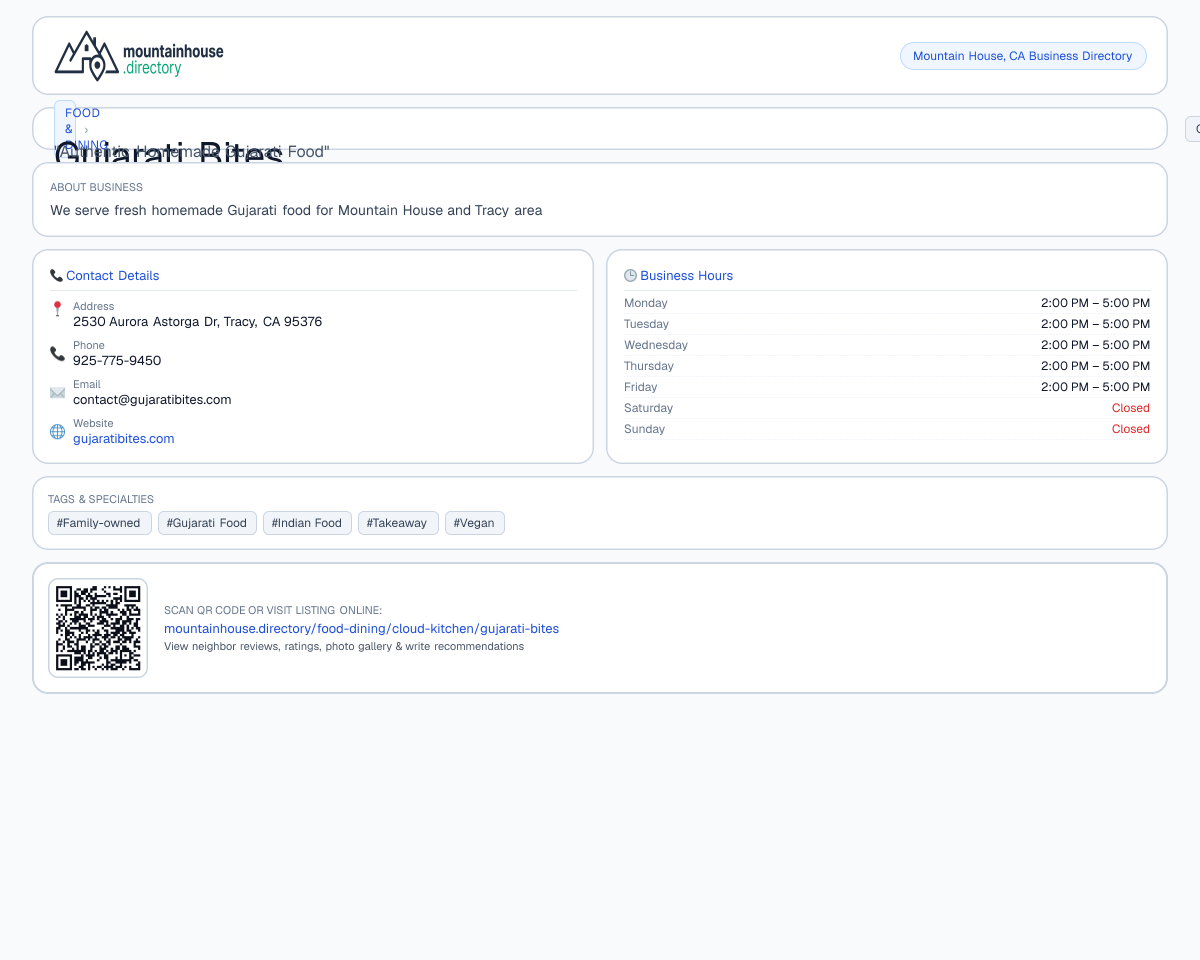Select the #Indian Food tag
Screen dimensions: 1200x960
(x=307, y=523)
